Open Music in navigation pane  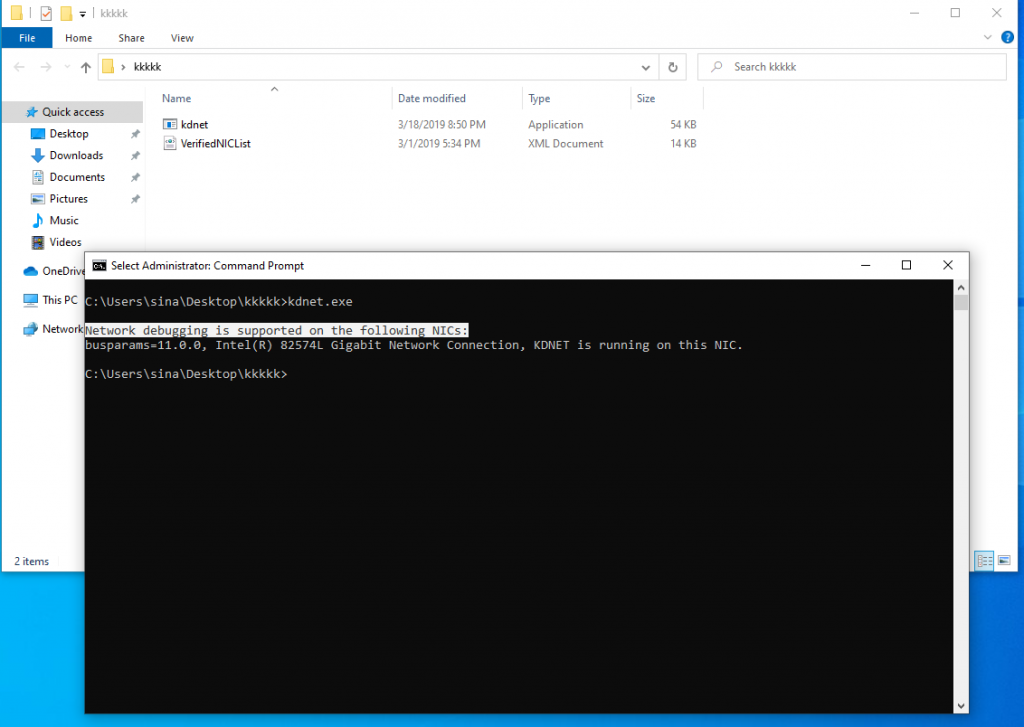[64, 220]
